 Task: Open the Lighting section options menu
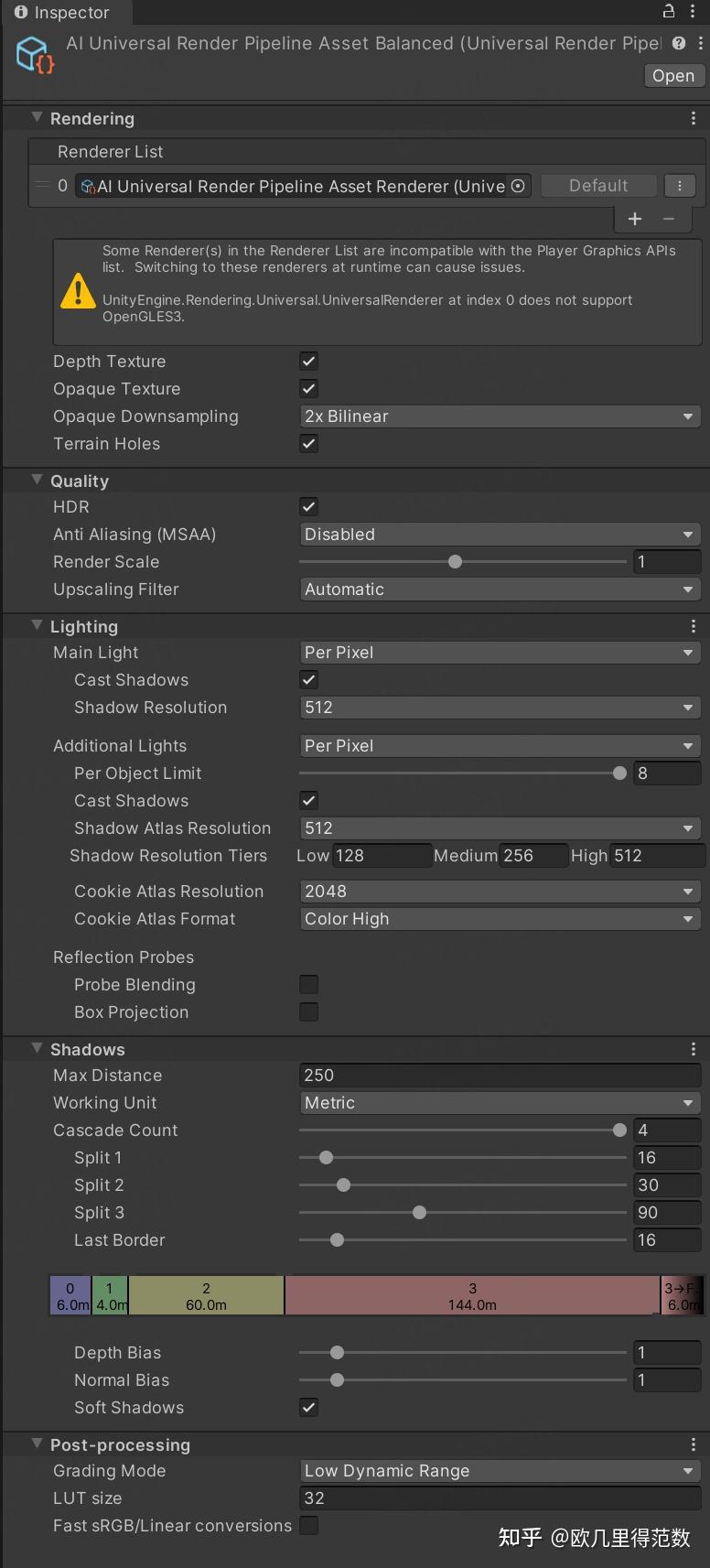694,627
